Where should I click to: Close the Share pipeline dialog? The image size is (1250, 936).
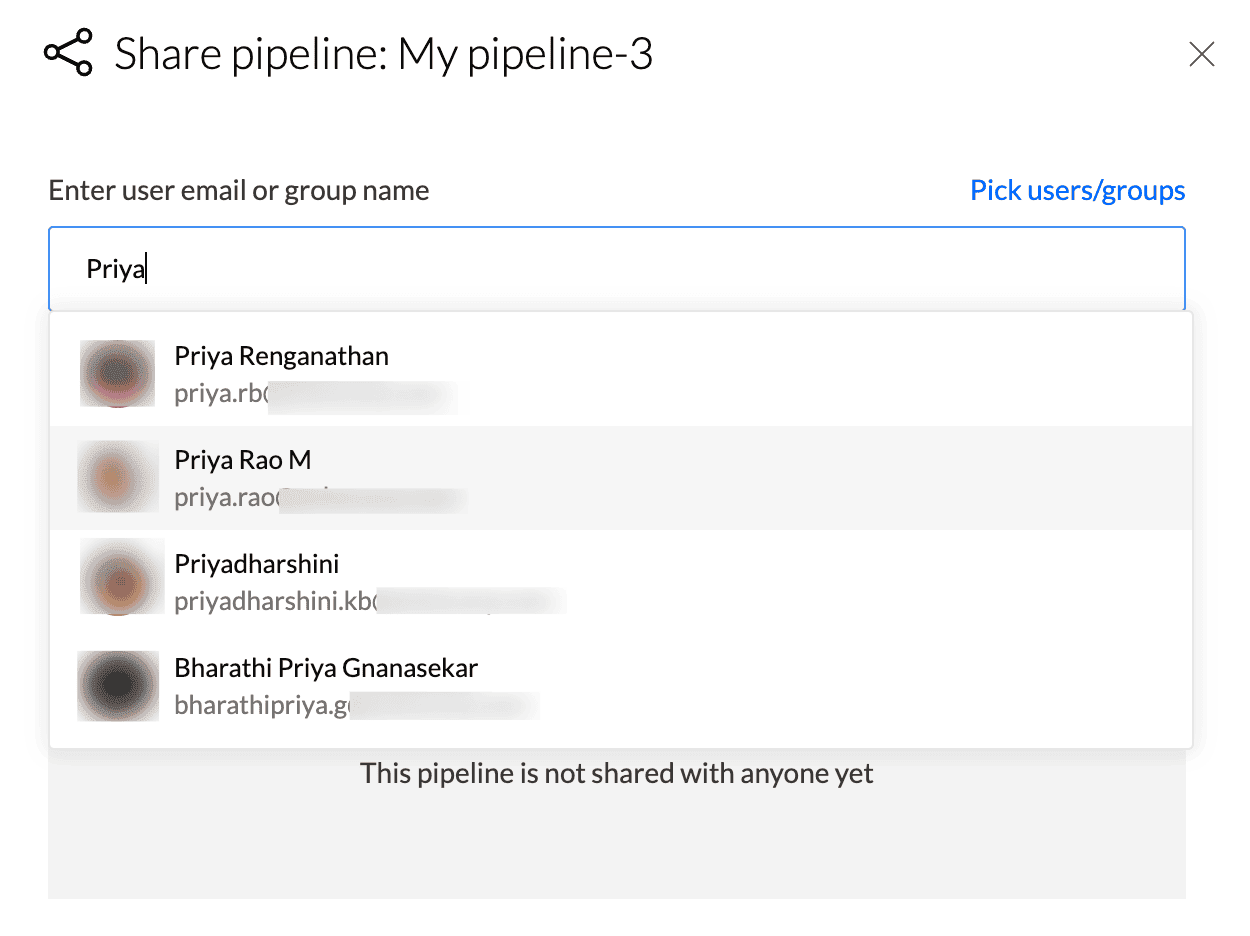click(x=1201, y=54)
